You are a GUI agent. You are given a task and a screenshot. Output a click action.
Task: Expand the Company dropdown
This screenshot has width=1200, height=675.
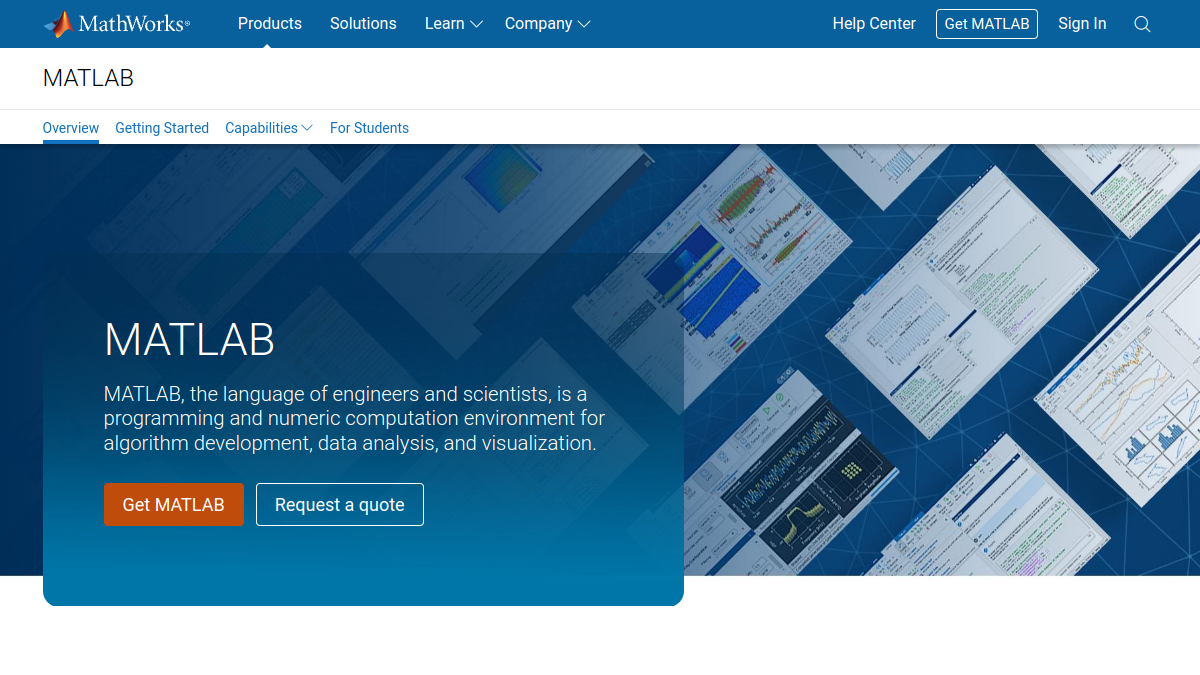pyautogui.click(x=548, y=24)
